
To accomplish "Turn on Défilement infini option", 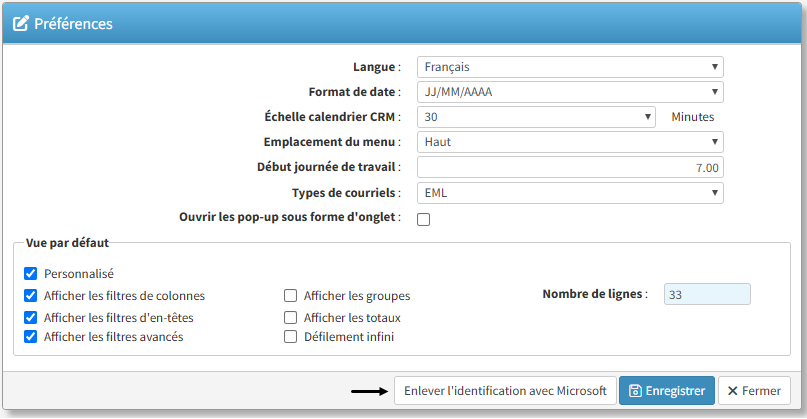I will tap(291, 337).
